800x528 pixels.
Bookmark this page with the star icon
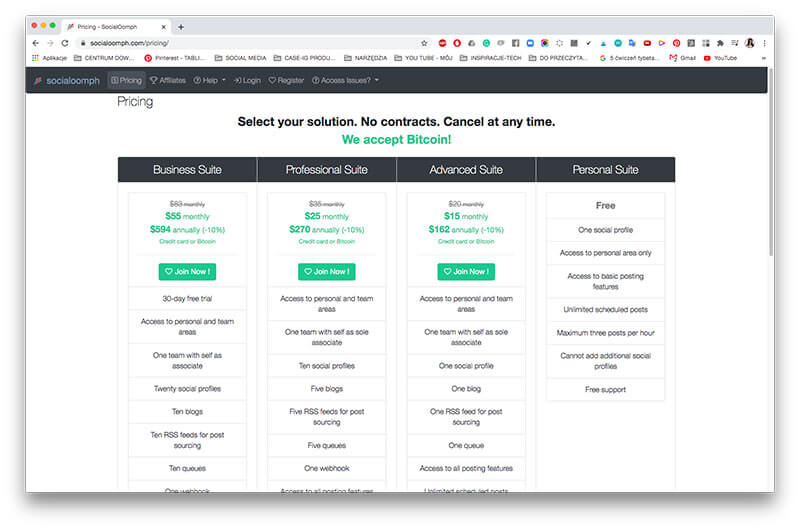pos(424,43)
